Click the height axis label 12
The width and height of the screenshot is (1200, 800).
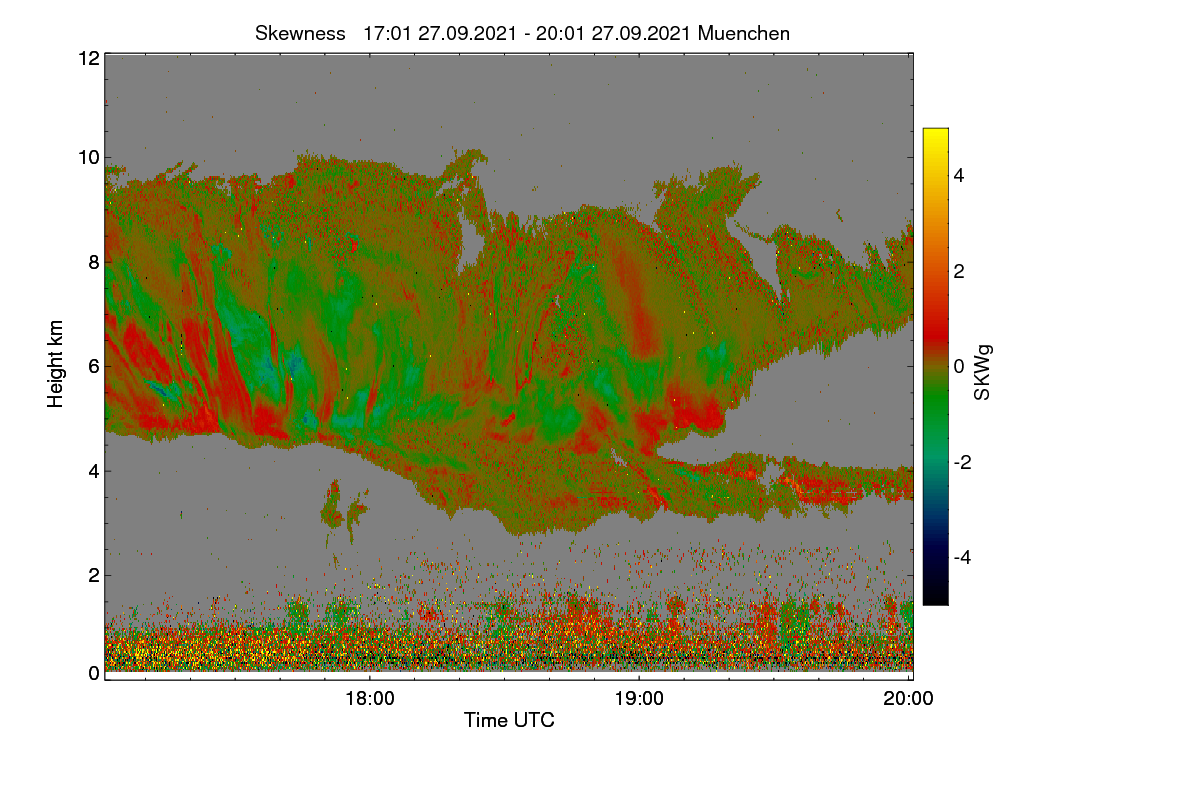tap(87, 58)
